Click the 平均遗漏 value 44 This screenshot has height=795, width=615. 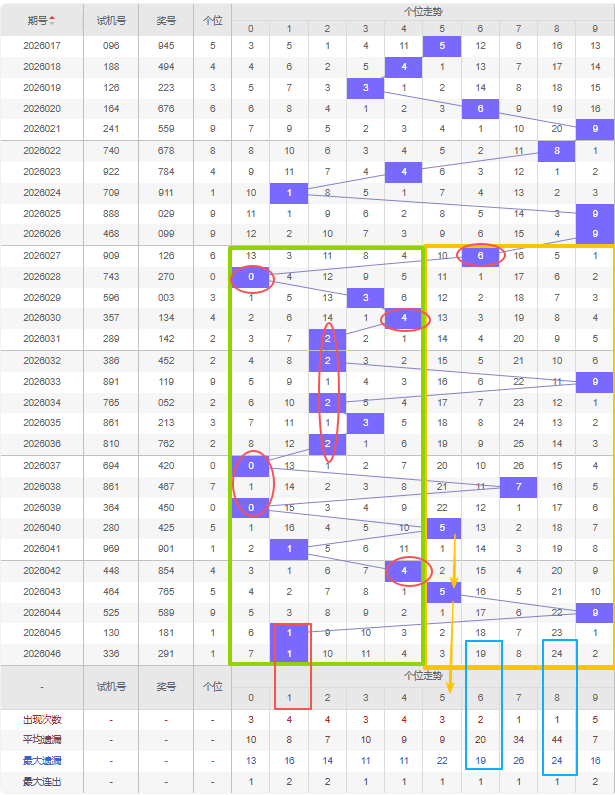point(557,739)
